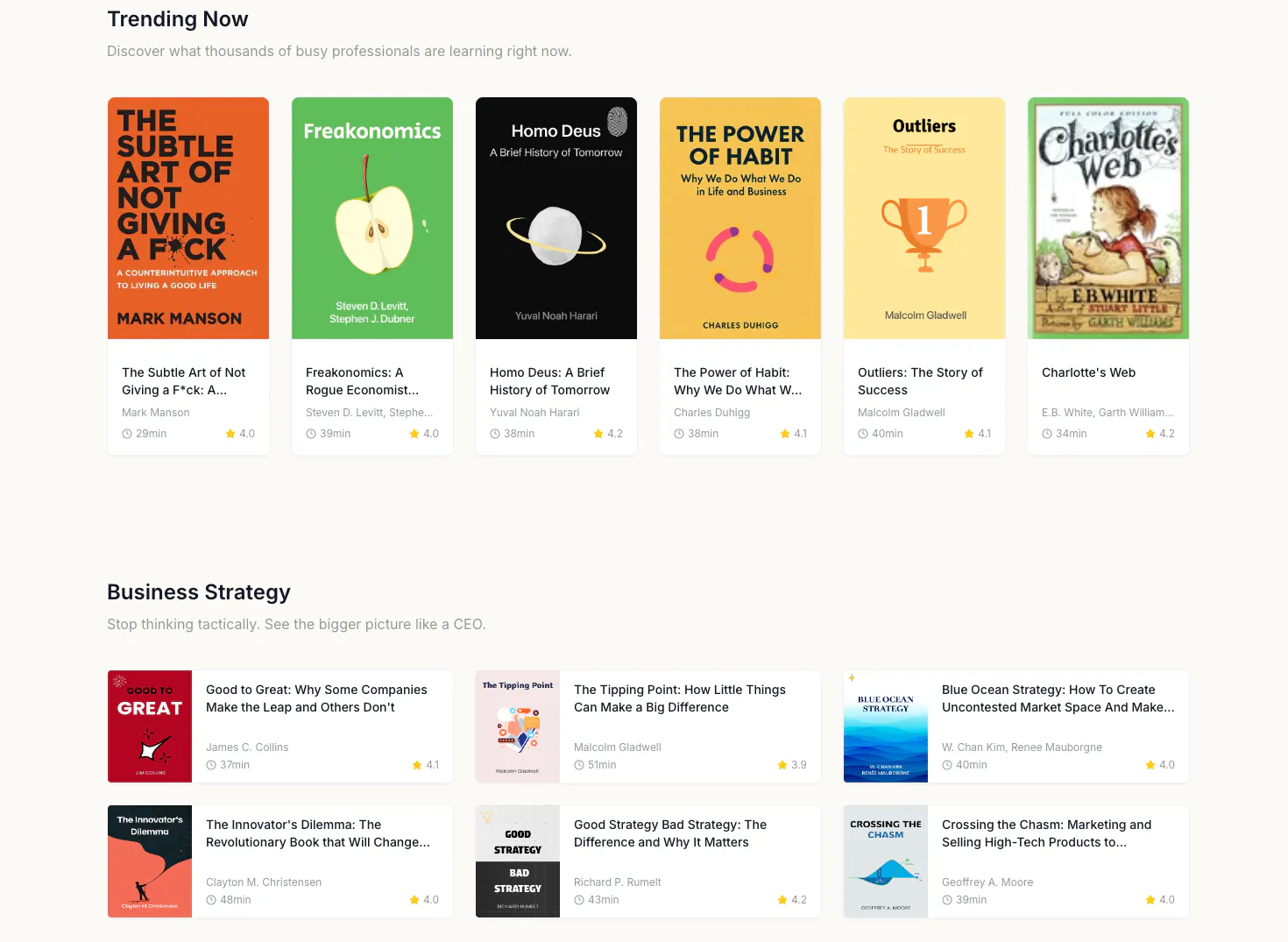Click author name "James C. Collins"
Image resolution: width=1288 pixels, height=942 pixels.
[247, 747]
